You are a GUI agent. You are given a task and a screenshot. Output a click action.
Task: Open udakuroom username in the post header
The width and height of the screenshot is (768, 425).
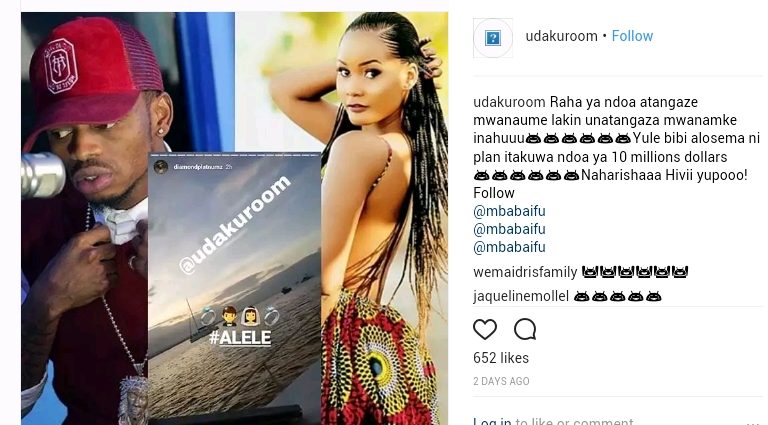(x=561, y=36)
